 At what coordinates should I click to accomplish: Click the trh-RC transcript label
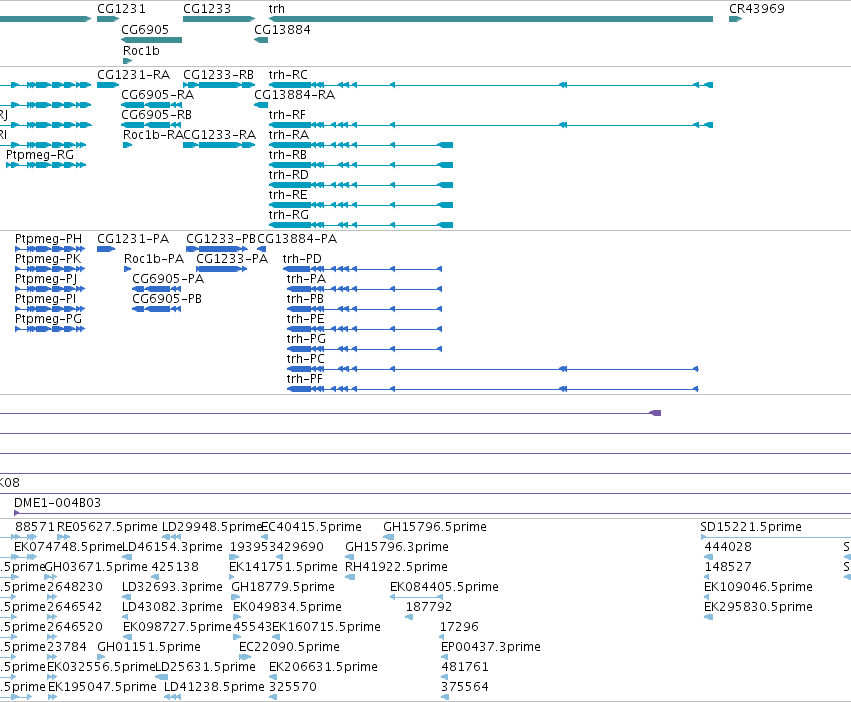click(x=288, y=74)
